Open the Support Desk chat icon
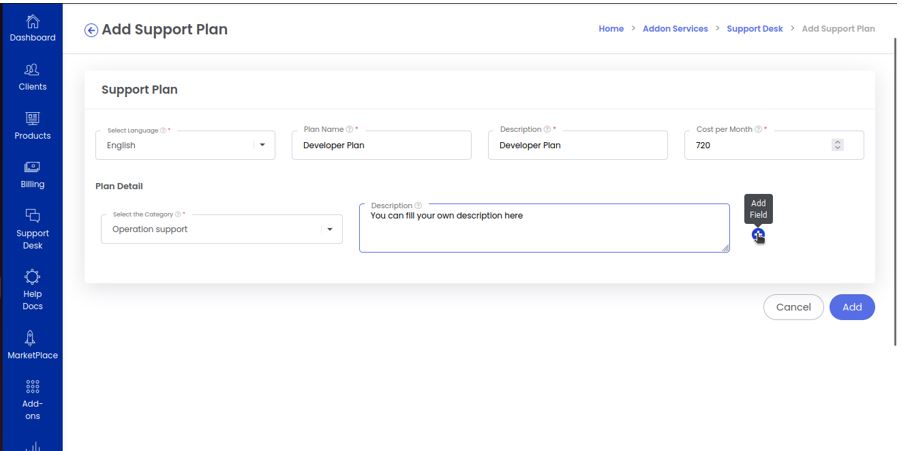Screen dimensions: 902x451 tap(32, 216)
